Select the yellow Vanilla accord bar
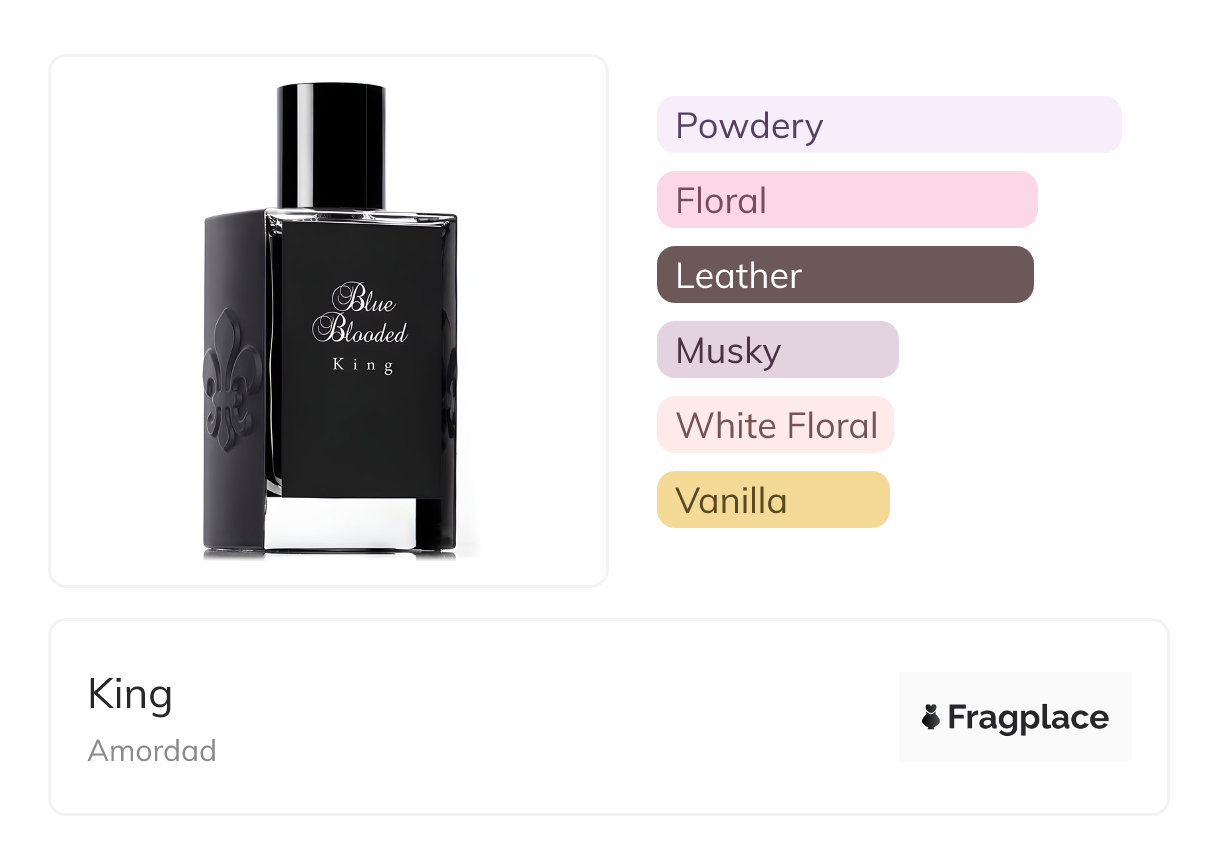The height and width of the screenshot is (864, 1218). 773,500
